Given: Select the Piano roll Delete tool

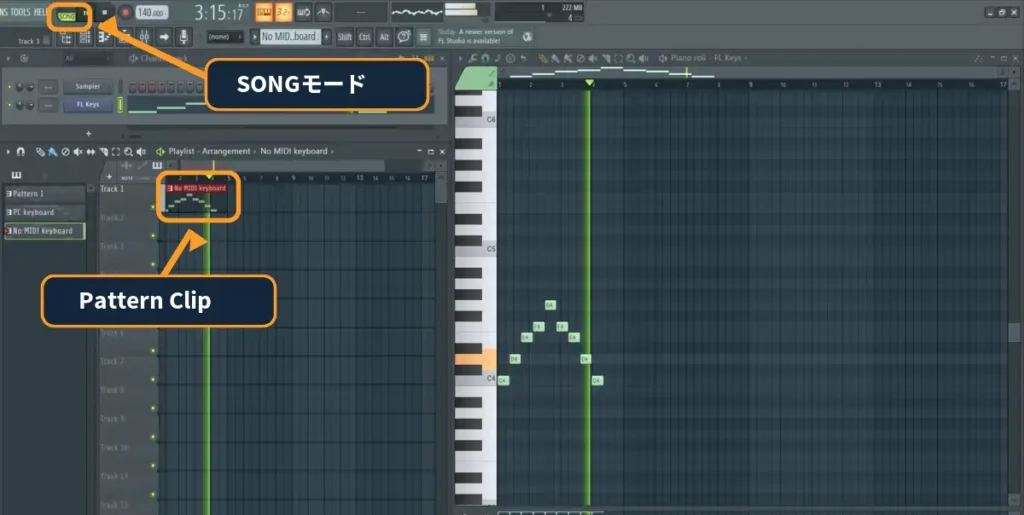Looking at the screenshot, I should pyautogui.click(x=581, y=58).
